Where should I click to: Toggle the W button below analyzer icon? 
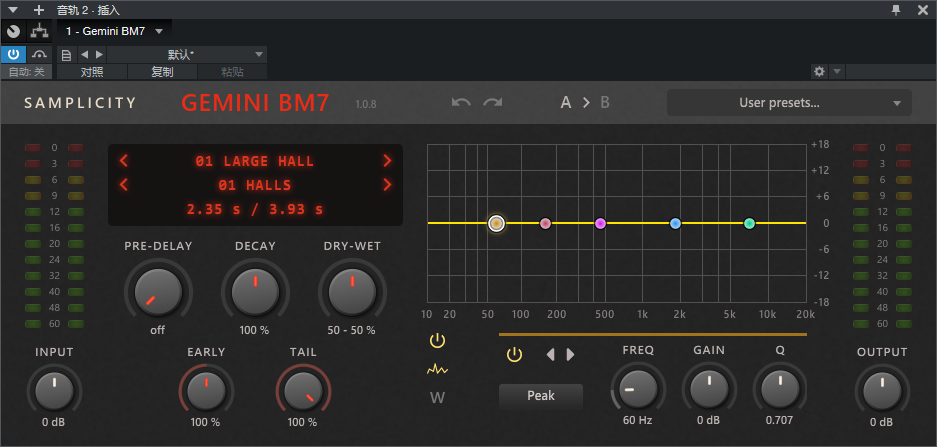coord(437,397)
